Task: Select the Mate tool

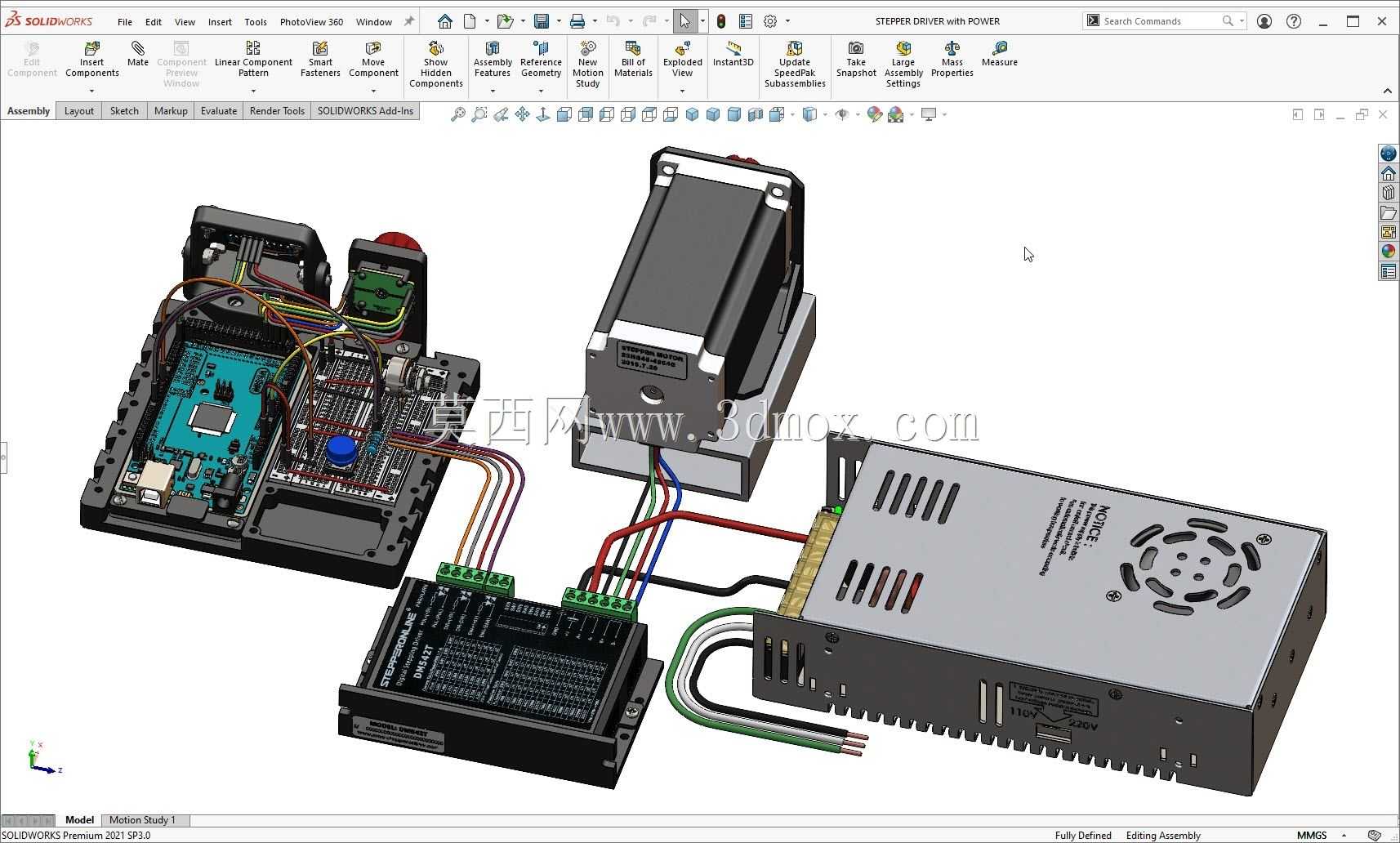Action: (138, 54)
